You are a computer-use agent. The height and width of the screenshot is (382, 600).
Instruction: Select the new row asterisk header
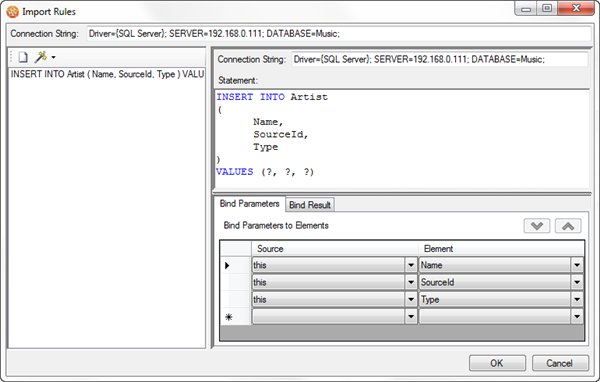coord(236,317)
